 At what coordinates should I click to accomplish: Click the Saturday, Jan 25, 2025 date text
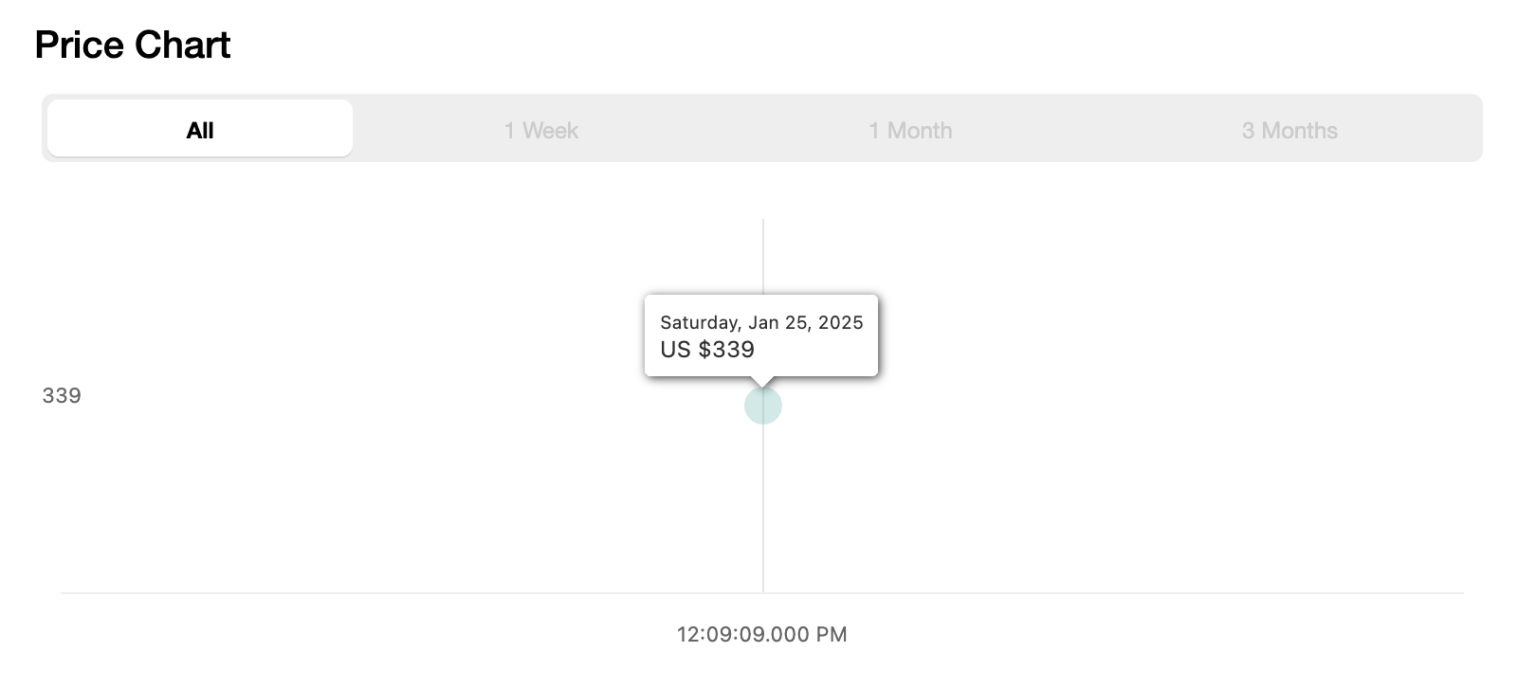[x=761, y=323]
